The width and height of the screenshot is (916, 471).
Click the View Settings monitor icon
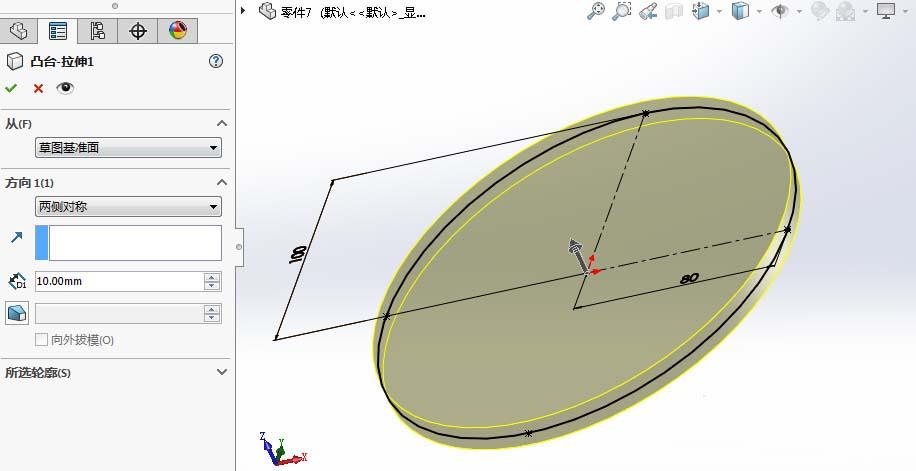click(886, 11)
